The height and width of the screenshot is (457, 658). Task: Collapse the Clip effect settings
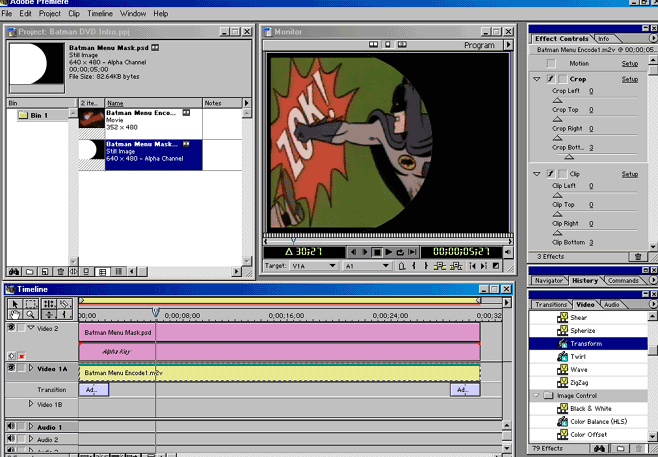tap(537, 174)
